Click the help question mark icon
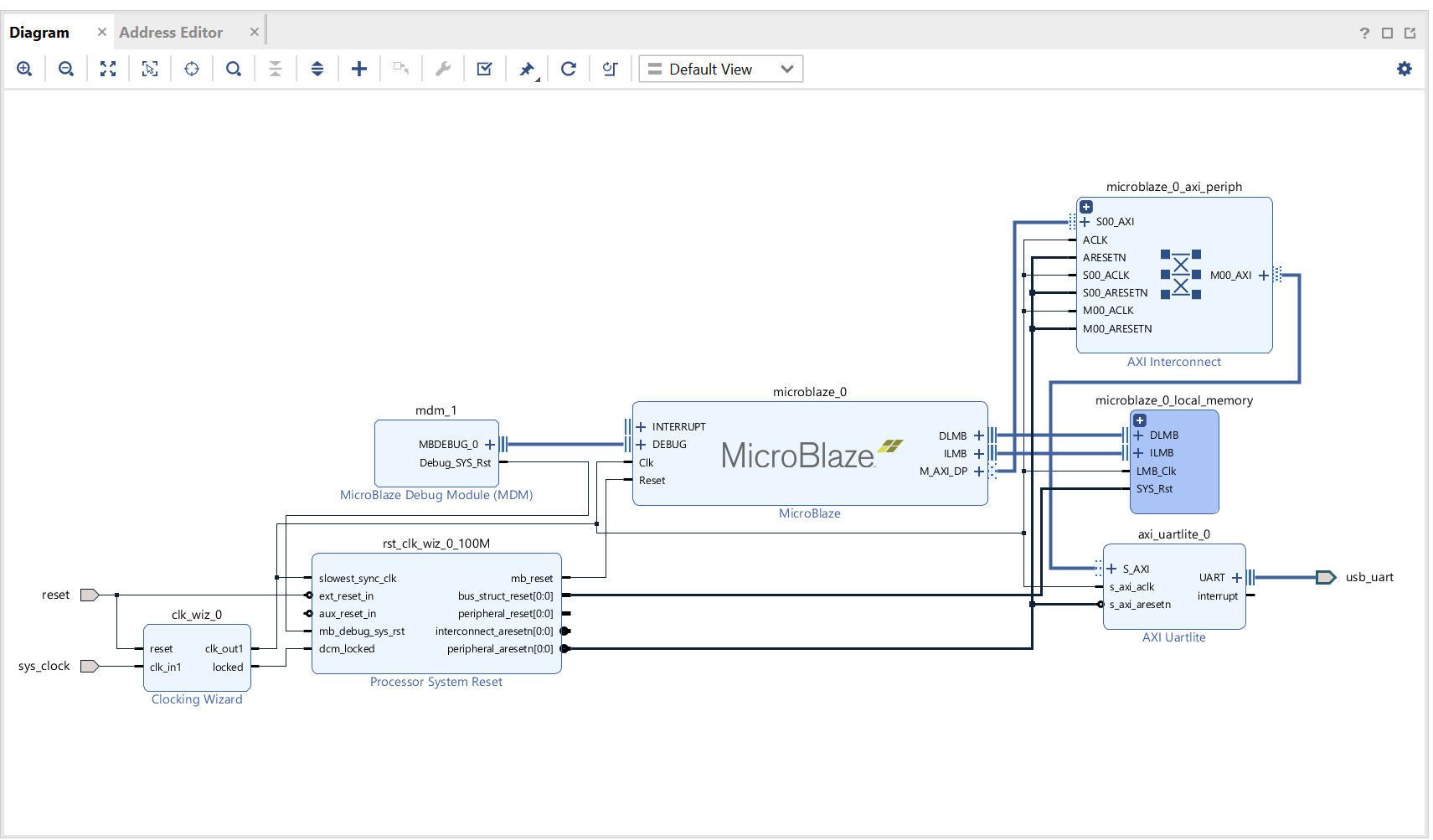The image size is (1433, 840). 1364,33
